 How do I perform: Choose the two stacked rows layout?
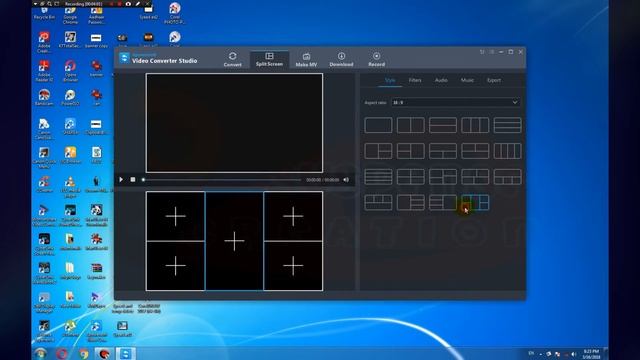(x=443, y=125)
